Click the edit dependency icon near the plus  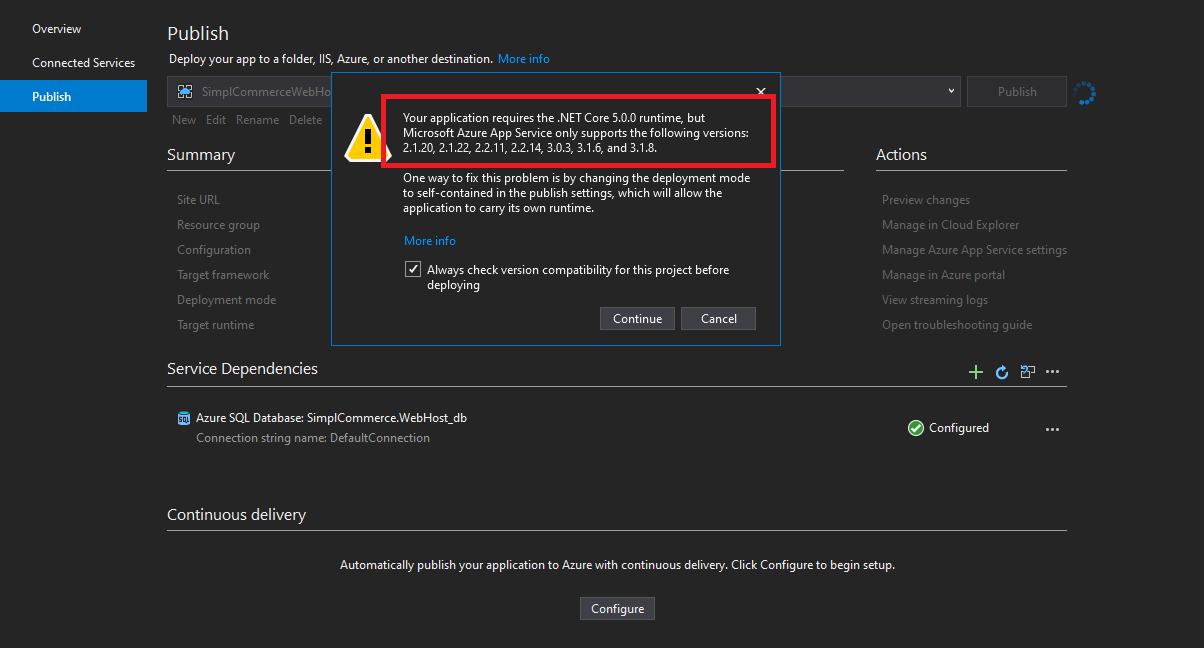pos(1027,371)
